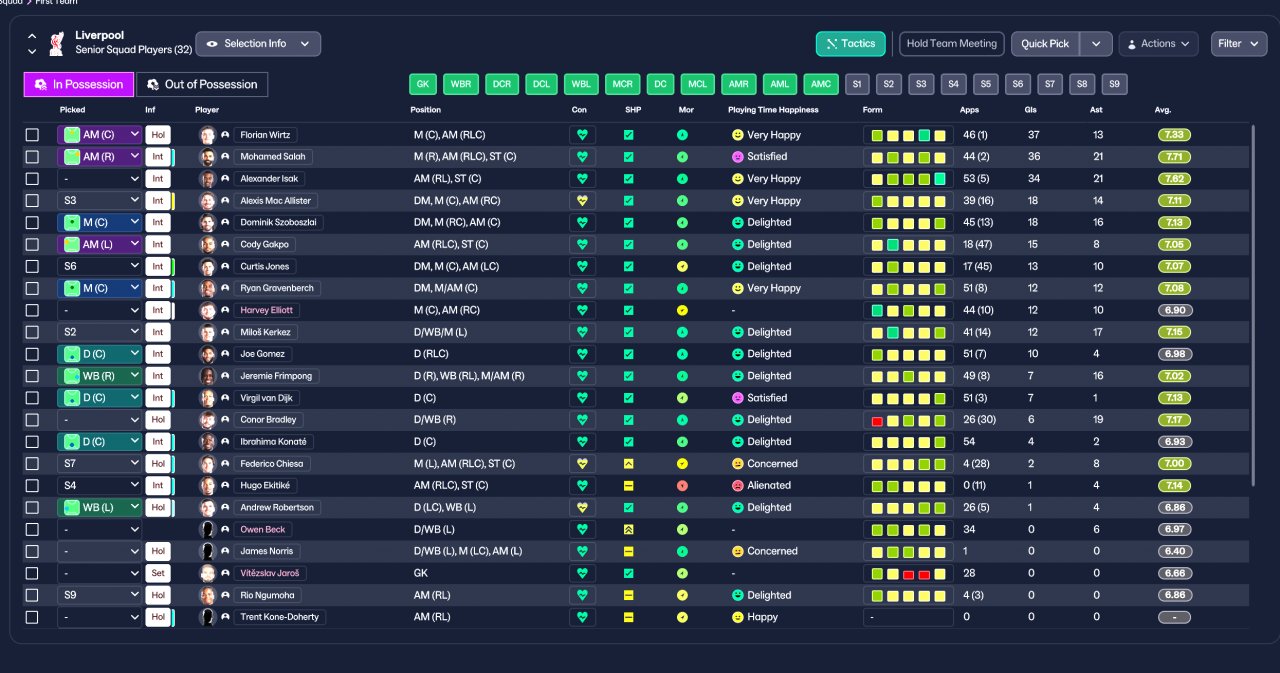
Task: Click Mohamed Salah's satisfied face icon
Action: point(738,157)
